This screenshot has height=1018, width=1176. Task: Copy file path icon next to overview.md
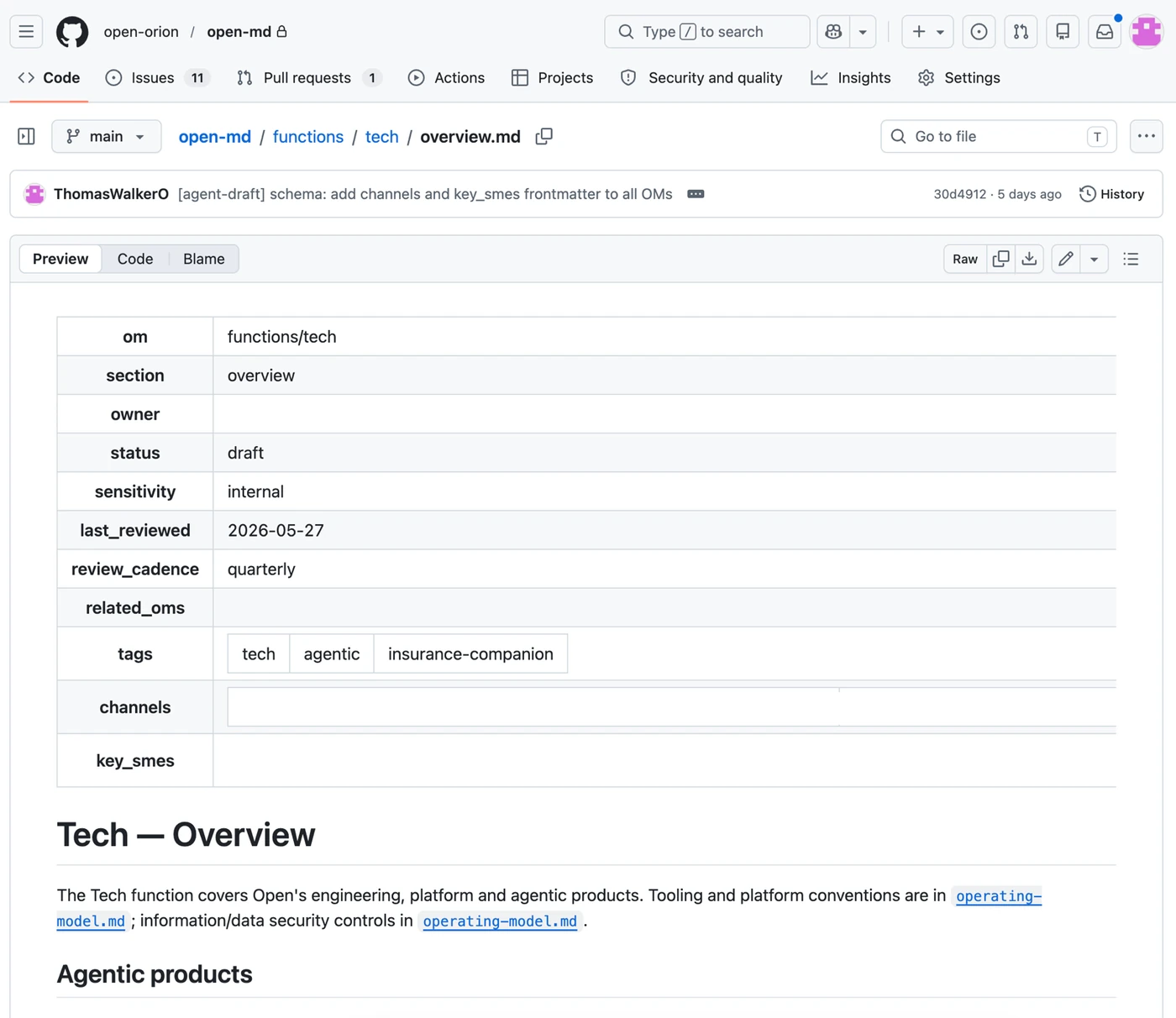(544, 136)
